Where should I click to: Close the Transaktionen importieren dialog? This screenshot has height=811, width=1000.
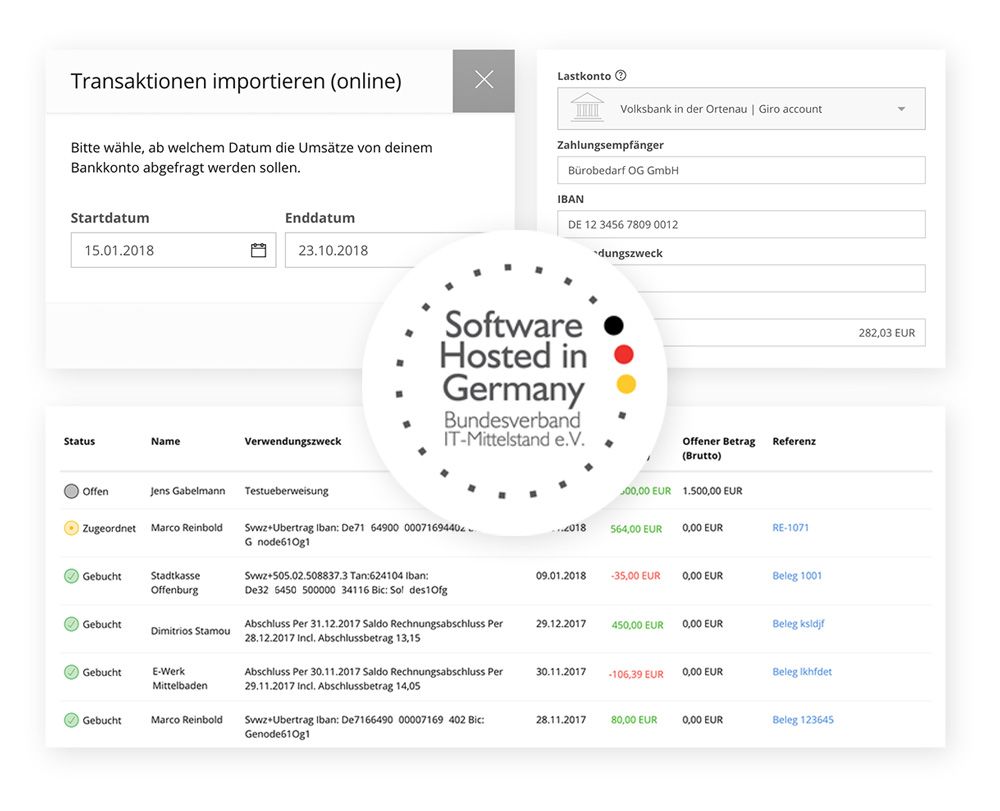483,80
